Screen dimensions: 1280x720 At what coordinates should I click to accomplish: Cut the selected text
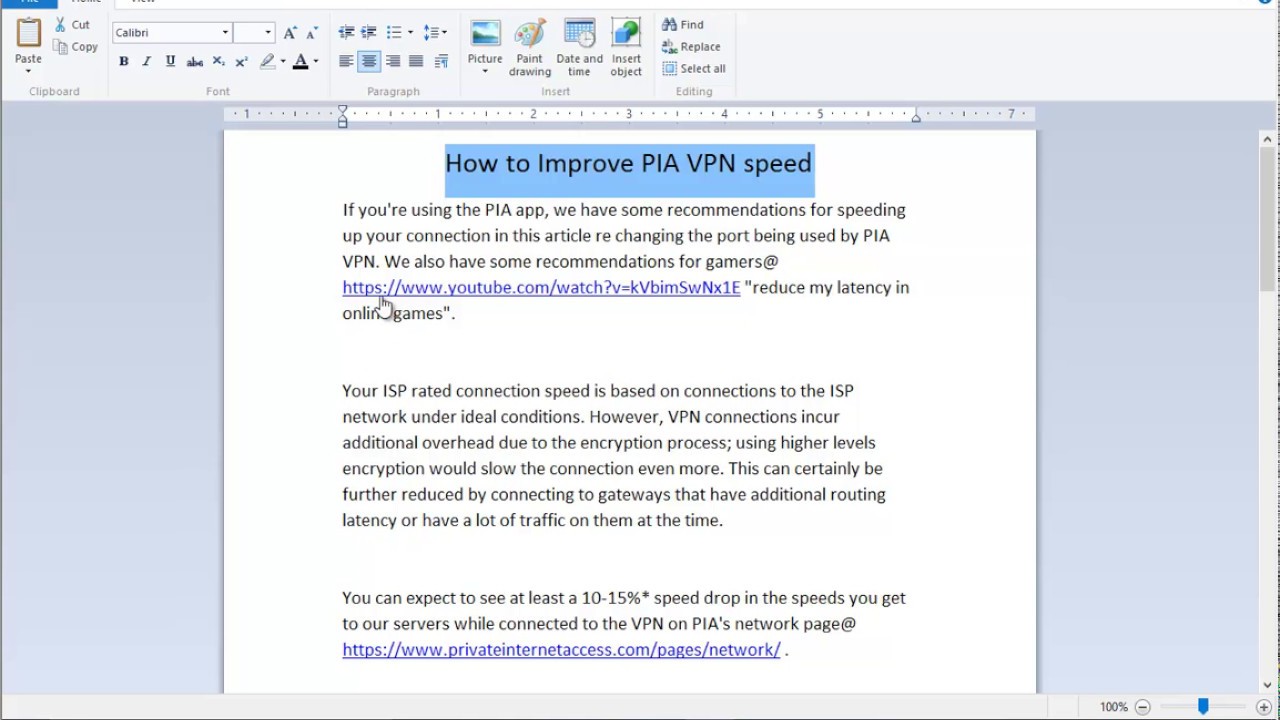pos(72,25)
